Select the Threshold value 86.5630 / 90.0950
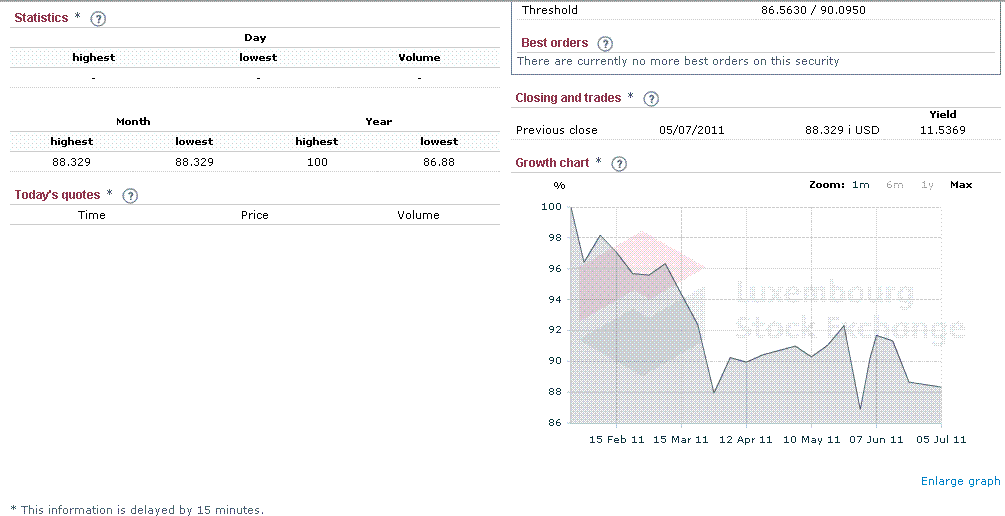This screenshot has width=1005, height=516. [813, 10]
